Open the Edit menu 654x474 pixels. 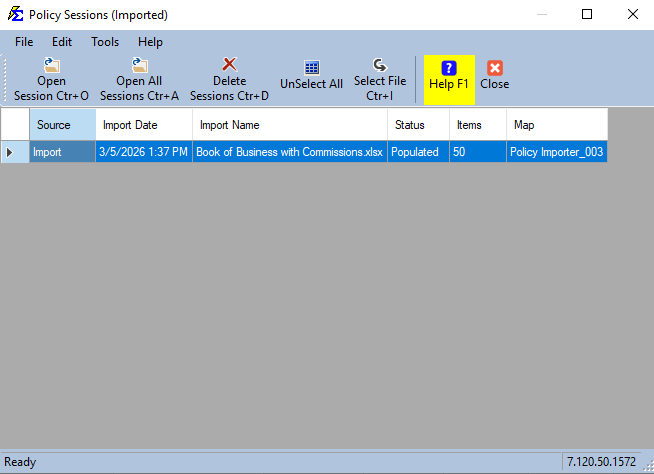[62, 42]
